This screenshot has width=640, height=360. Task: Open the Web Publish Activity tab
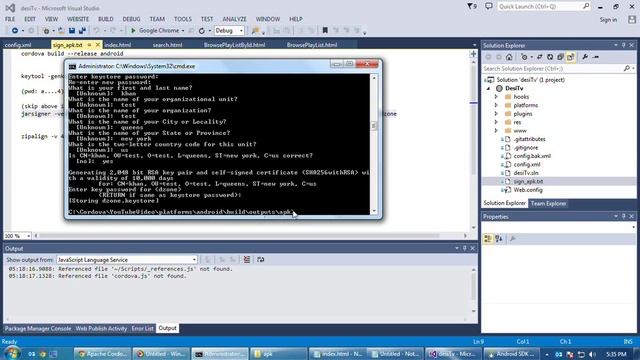point(101,328)
